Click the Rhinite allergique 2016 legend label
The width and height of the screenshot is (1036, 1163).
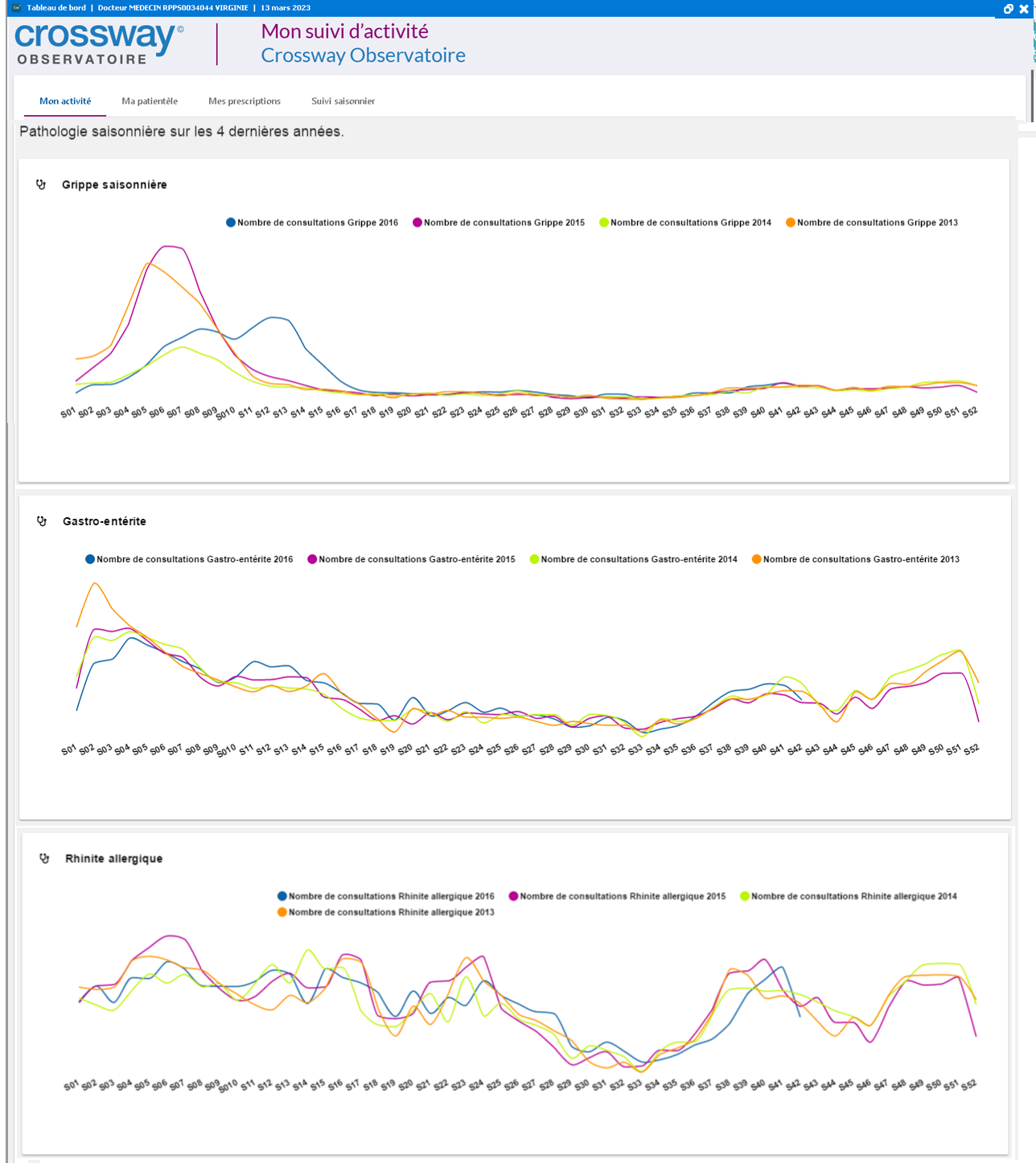coord(391,896)
